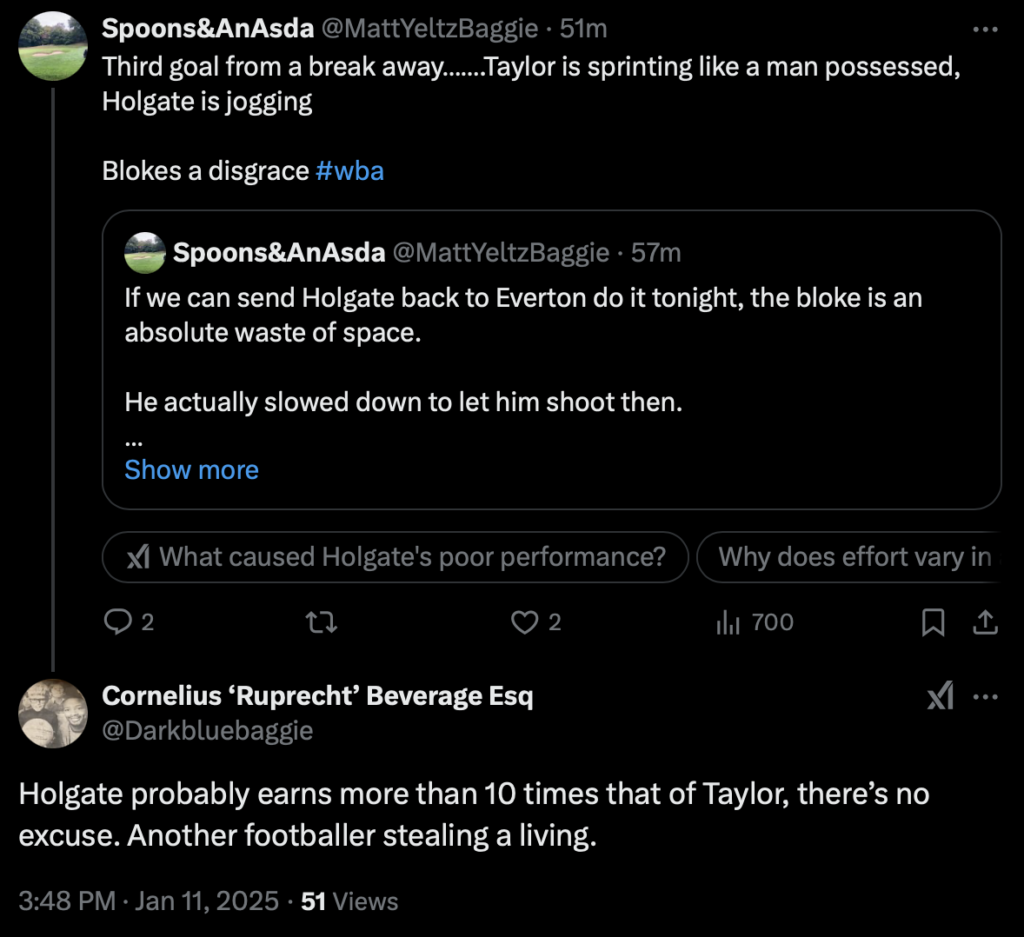Open the 51m timestamp link
1024x937 pixels.
[x=583, y=29]
